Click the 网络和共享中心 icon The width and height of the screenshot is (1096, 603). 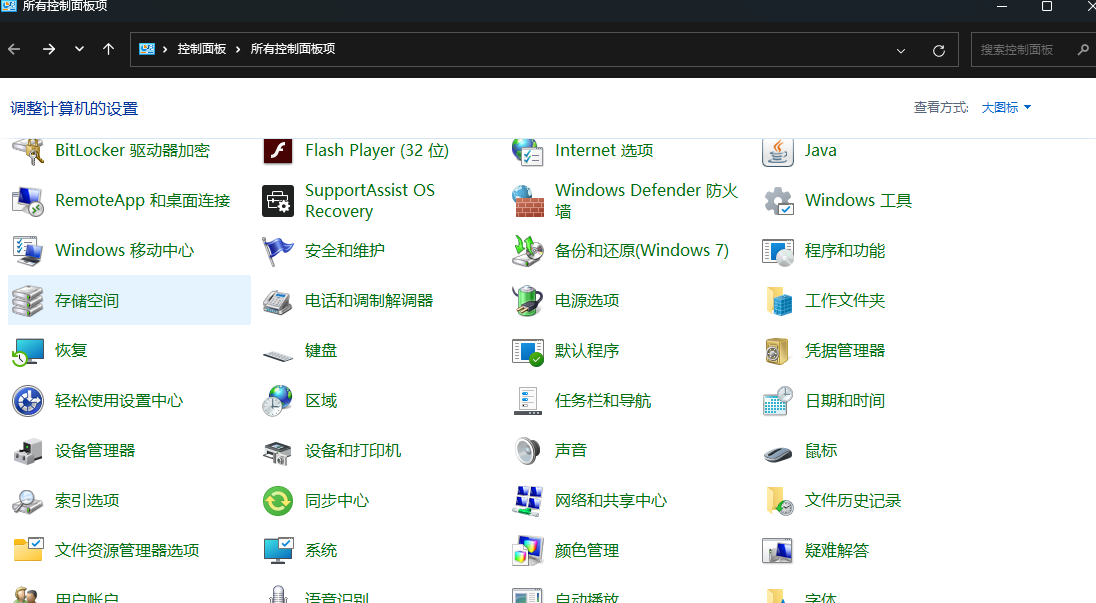528,501
